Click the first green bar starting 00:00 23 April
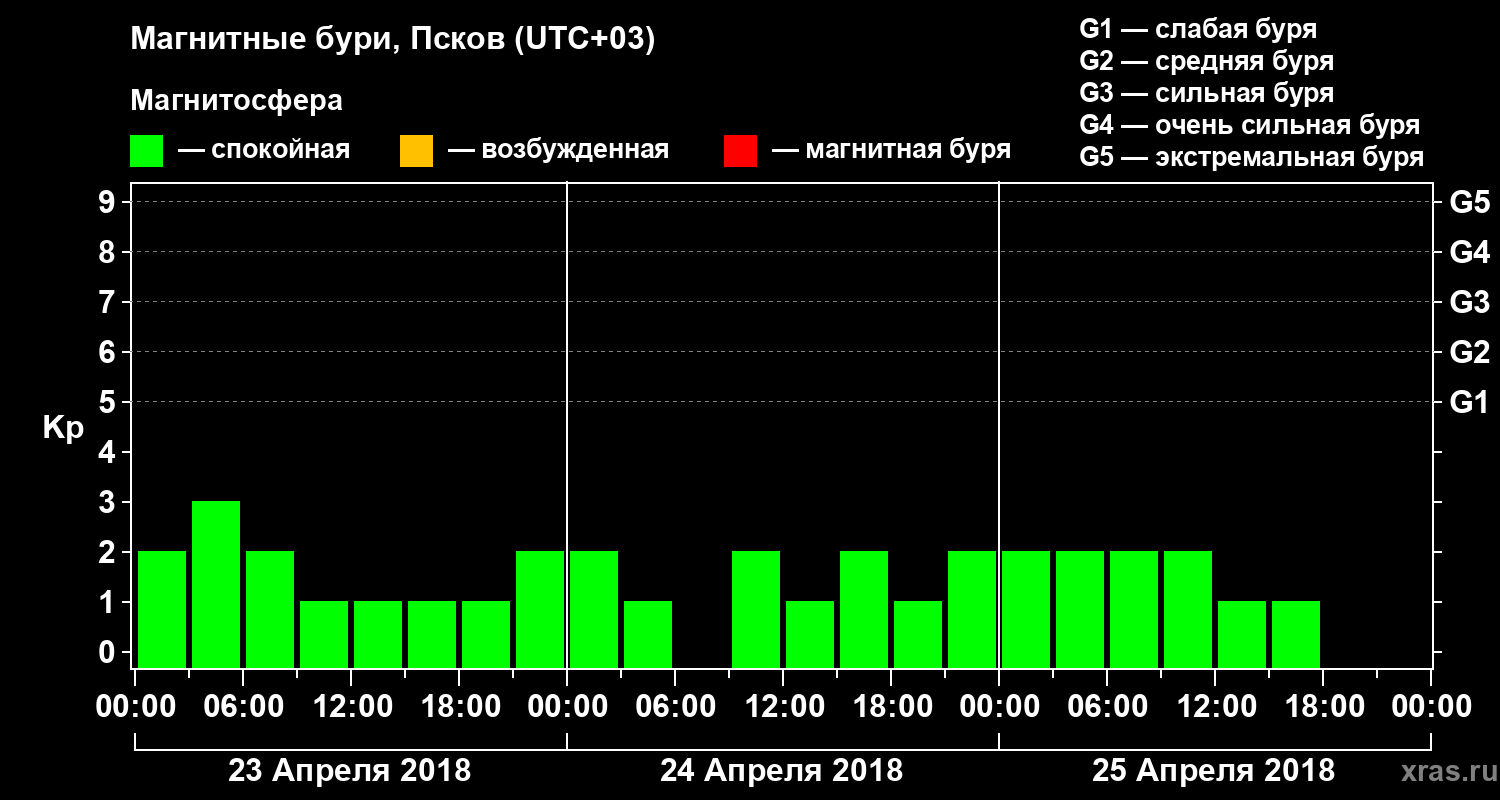This screenshot has height=800, width=1500. (162, 609)
